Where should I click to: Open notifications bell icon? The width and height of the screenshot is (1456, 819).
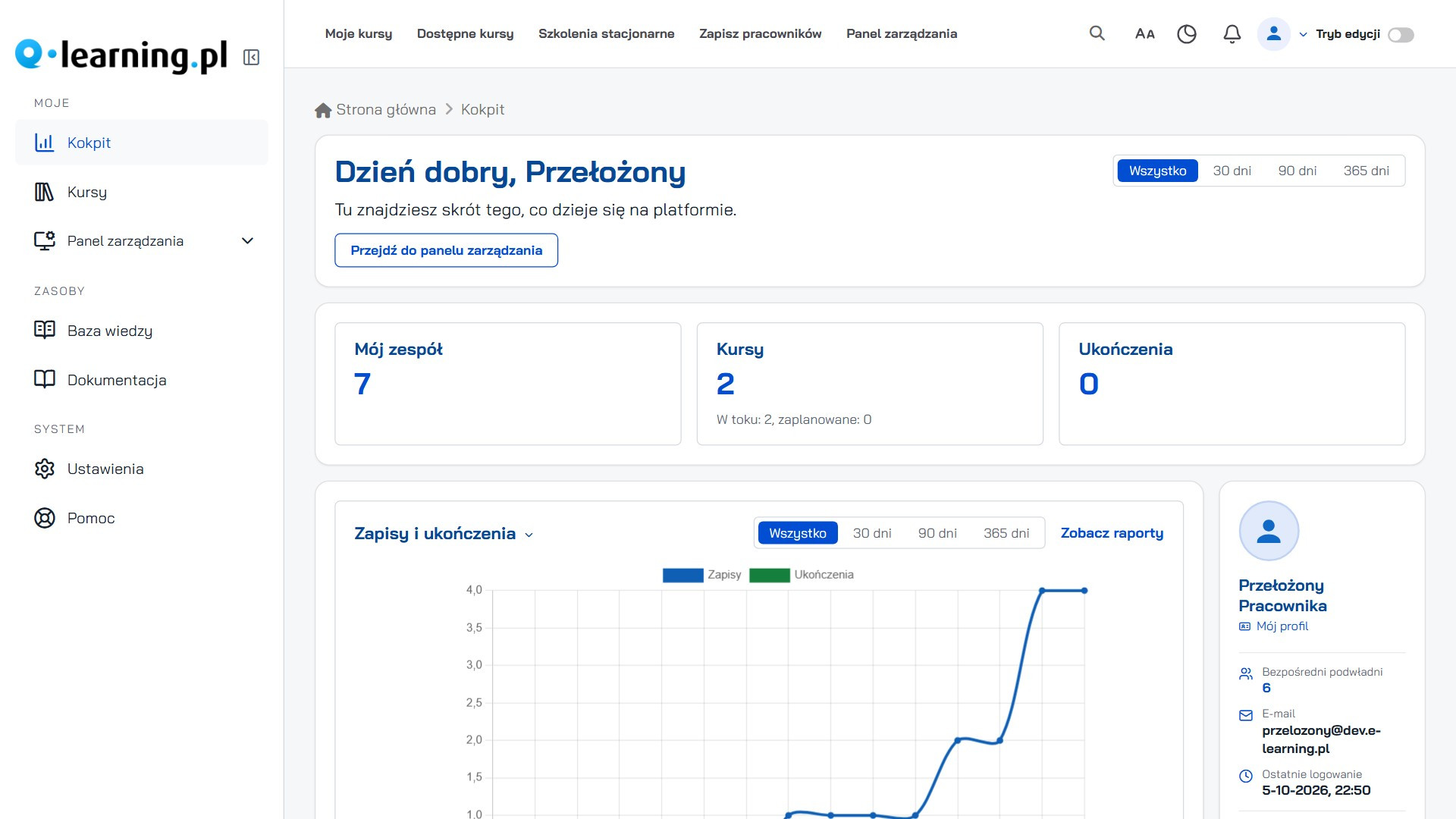pyautogui.click(x=1232, y=34)
